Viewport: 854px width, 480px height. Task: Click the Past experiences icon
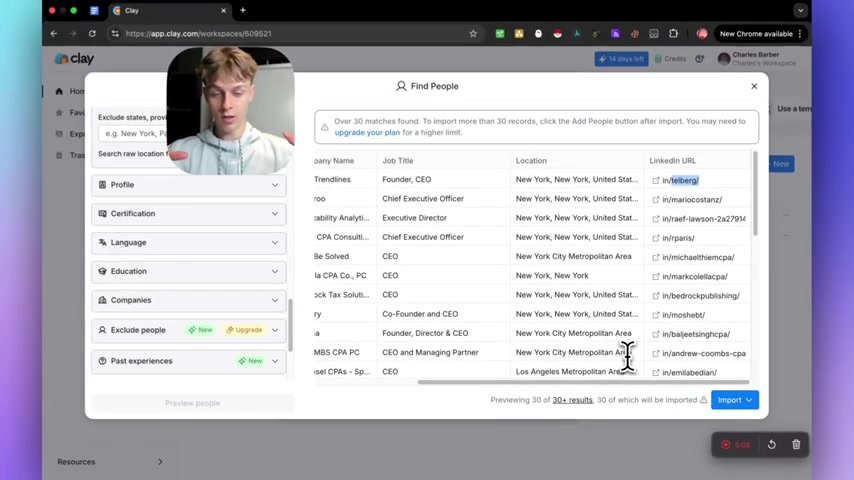(x=102, y=361)
